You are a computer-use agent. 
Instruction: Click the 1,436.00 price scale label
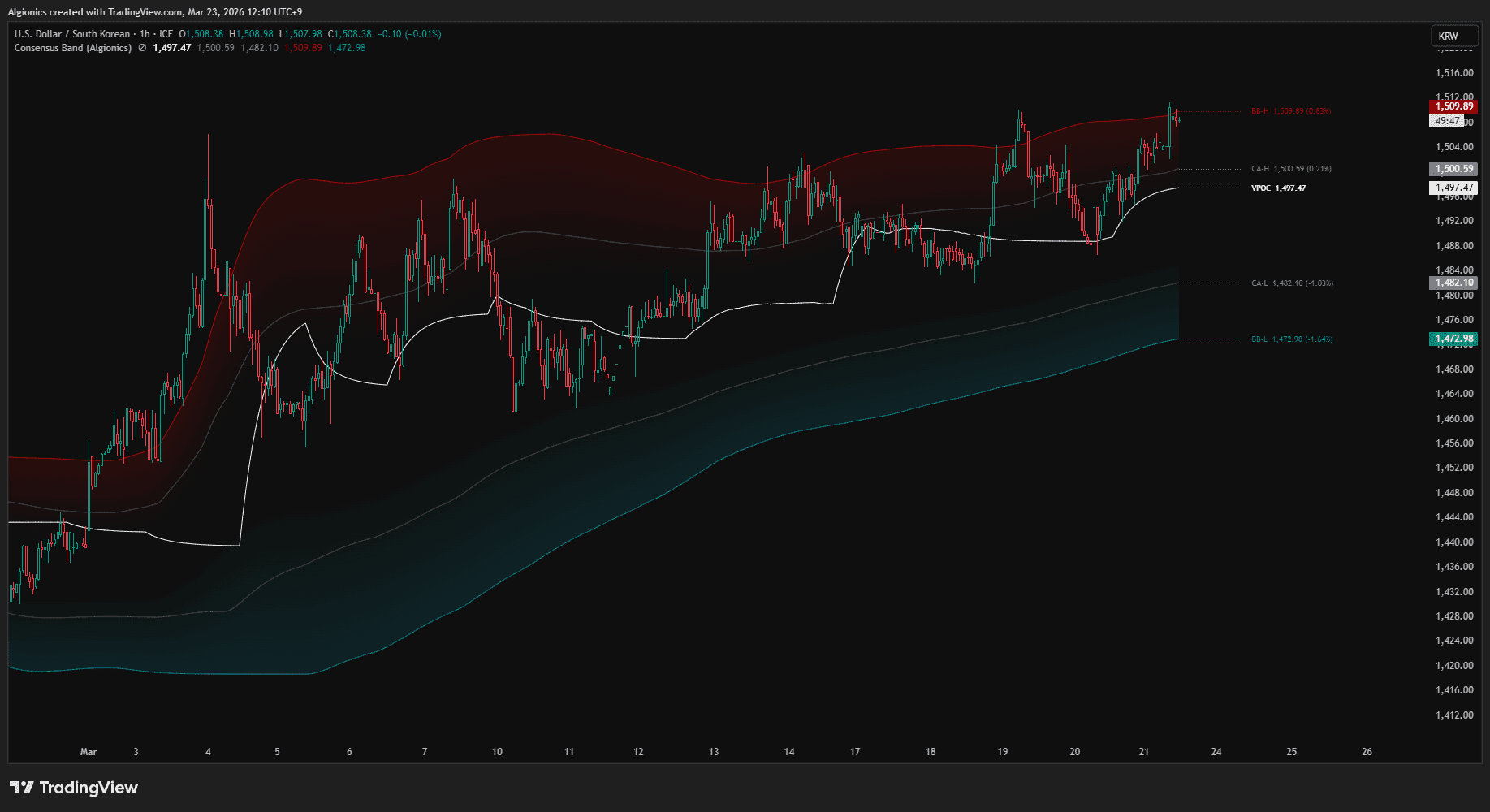1454,567
